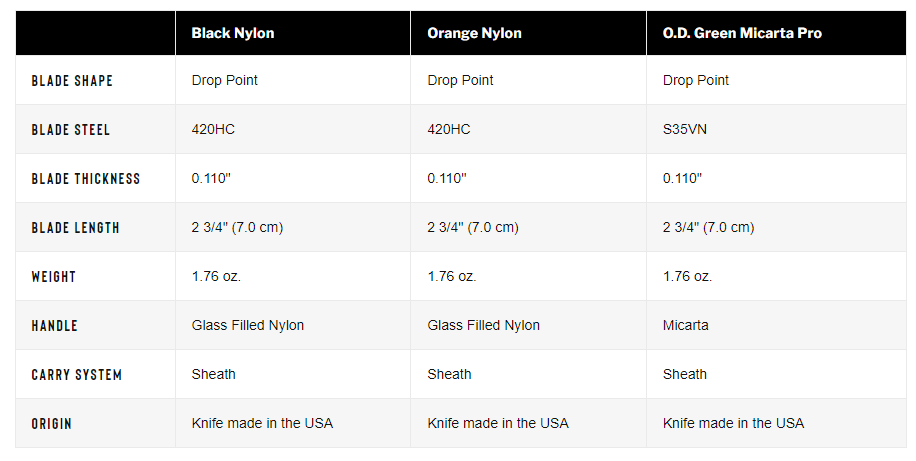Screen dimensions: 916x461
Task: Select the Orange Nylon column header
Action: pyautogui.click(x=474, y=33)
